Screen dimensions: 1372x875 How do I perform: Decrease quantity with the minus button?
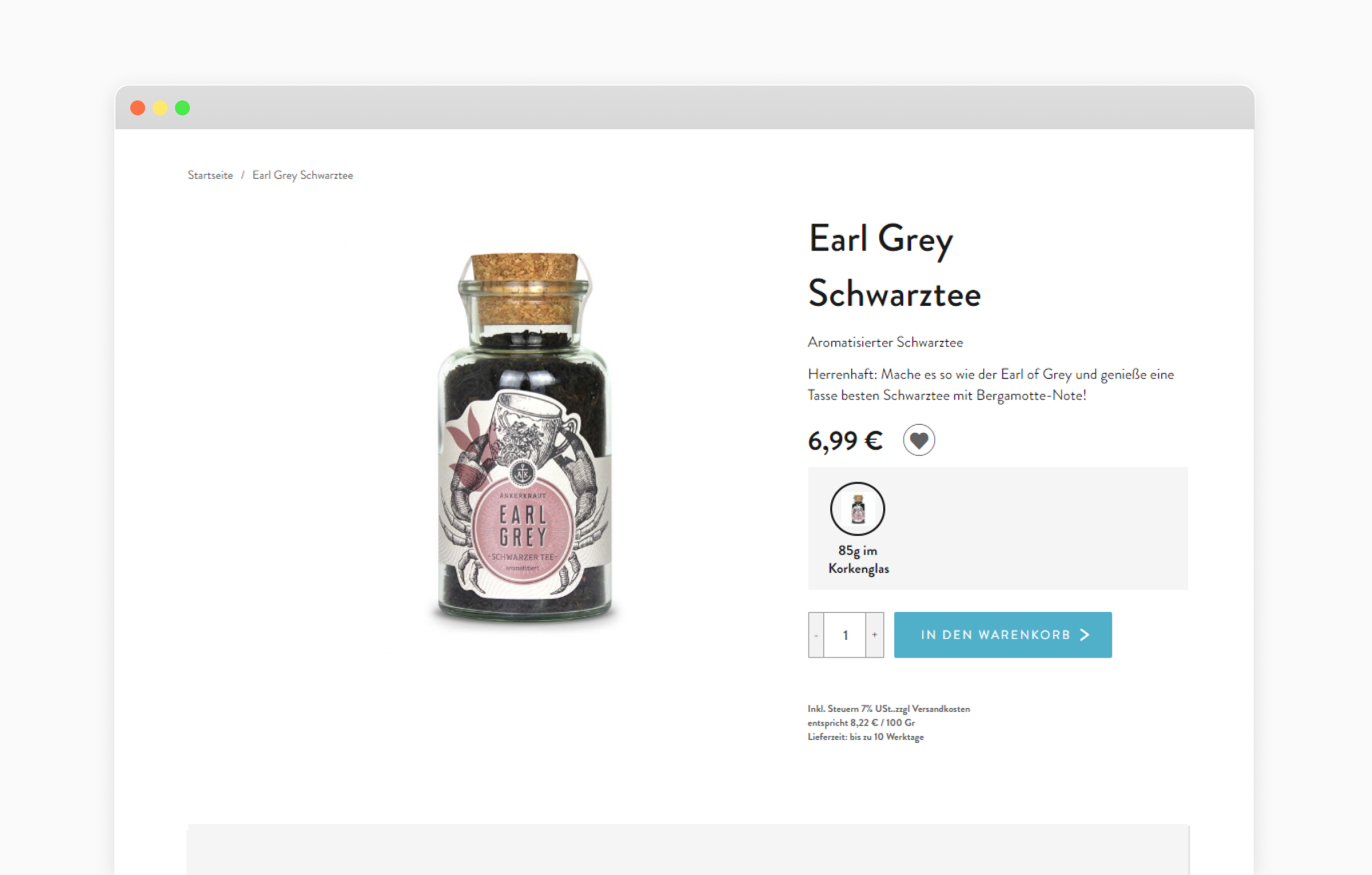coord(816,635)
